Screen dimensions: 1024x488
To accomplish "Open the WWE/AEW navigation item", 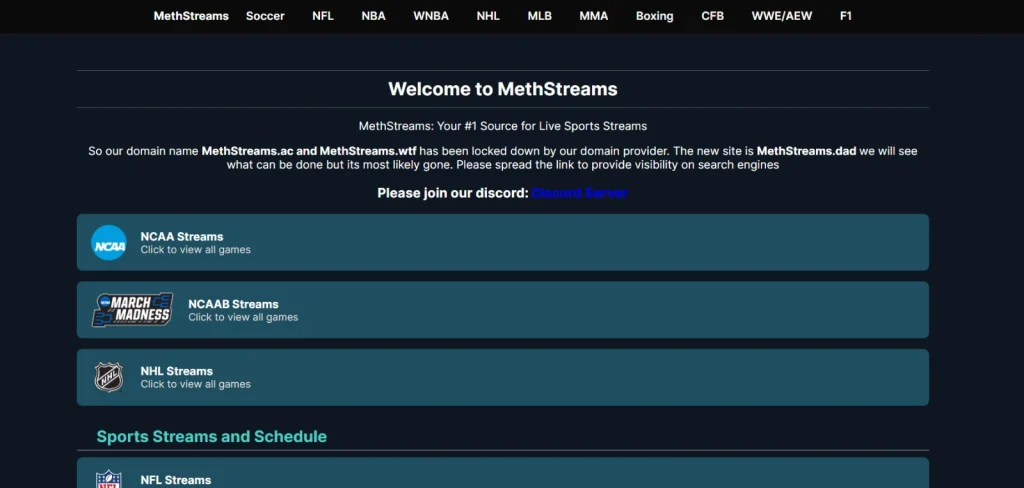I will click(782, 16).
